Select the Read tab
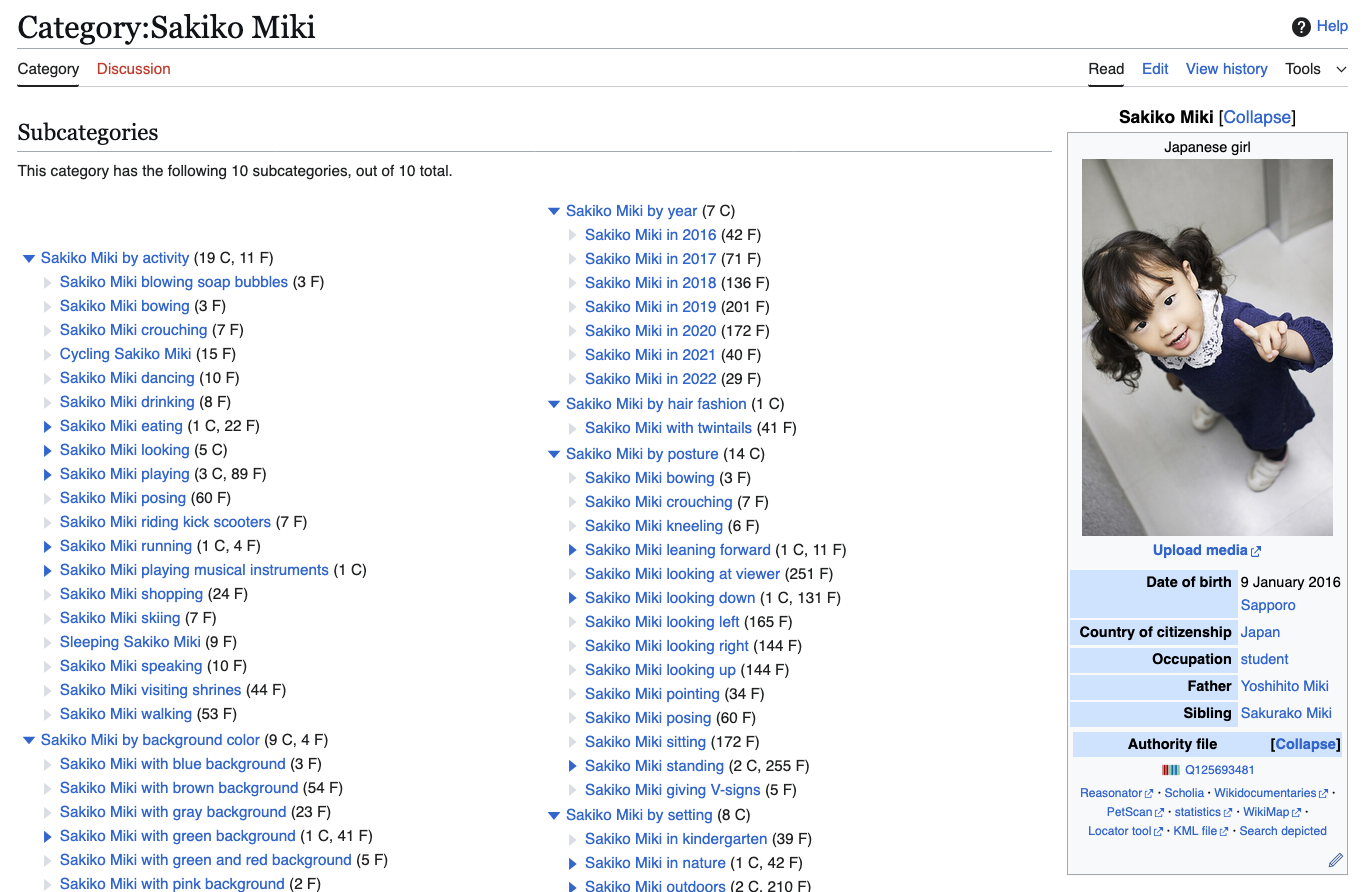The height and width of the screenshot is (892, 1370). [1106, 69]
